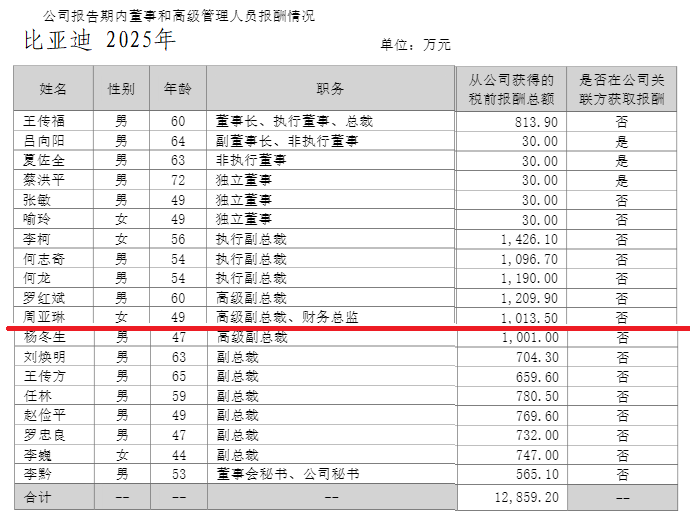Click the unit label 单位：万元
Screen dimensions: 690x524
[415, 44]
